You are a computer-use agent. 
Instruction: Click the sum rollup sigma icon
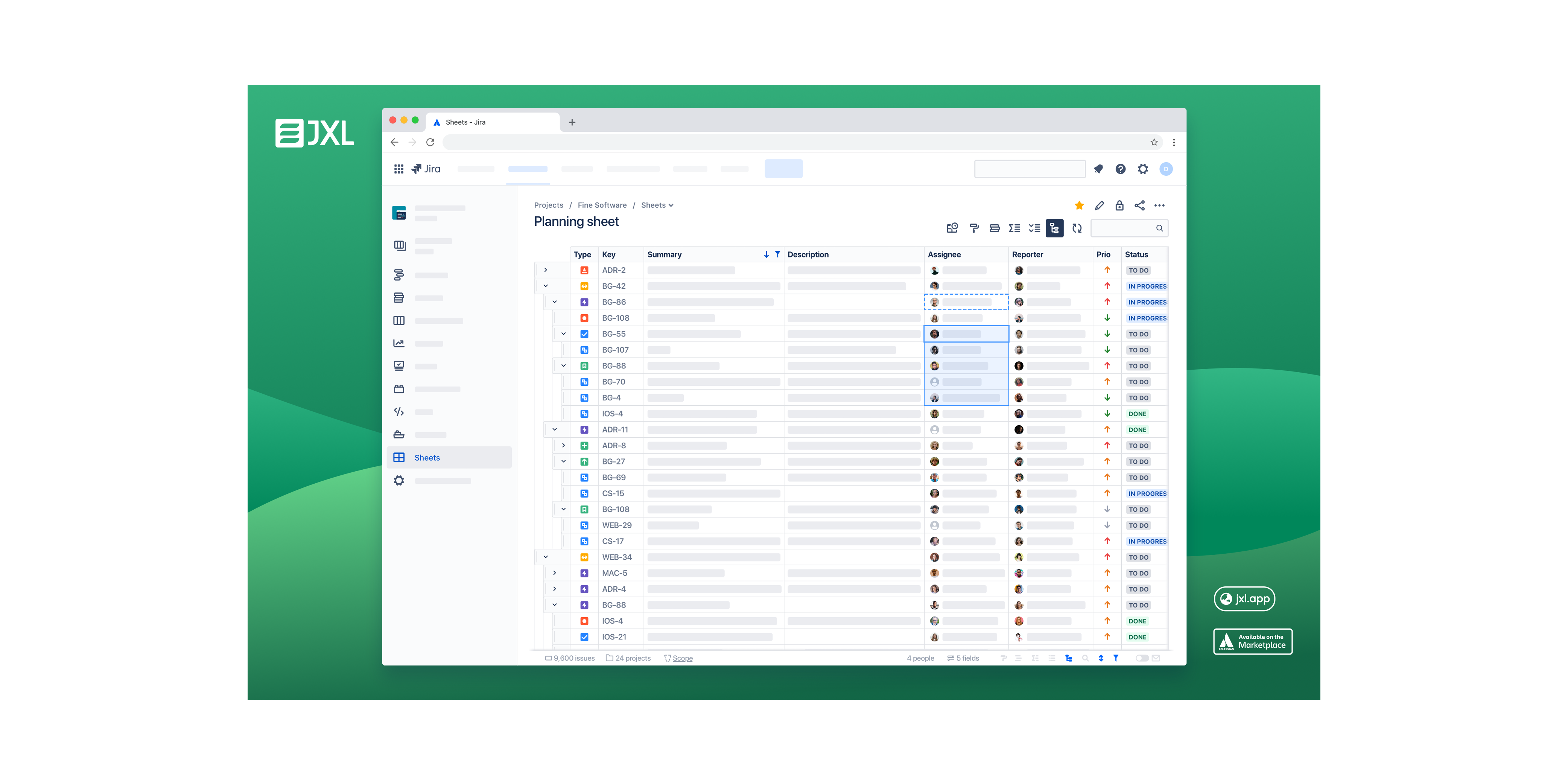[1014, 228]
